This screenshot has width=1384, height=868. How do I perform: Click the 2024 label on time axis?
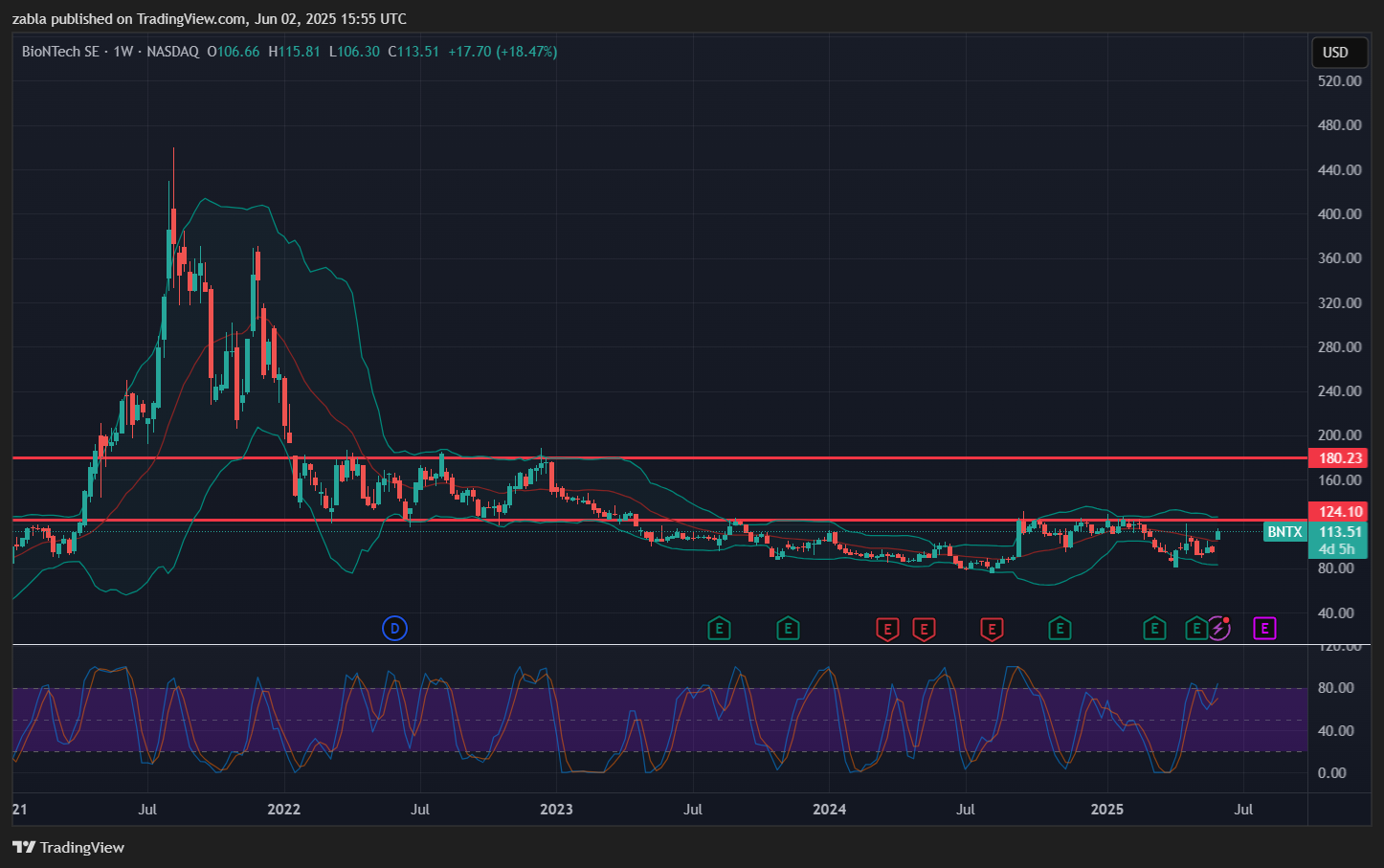829,810
